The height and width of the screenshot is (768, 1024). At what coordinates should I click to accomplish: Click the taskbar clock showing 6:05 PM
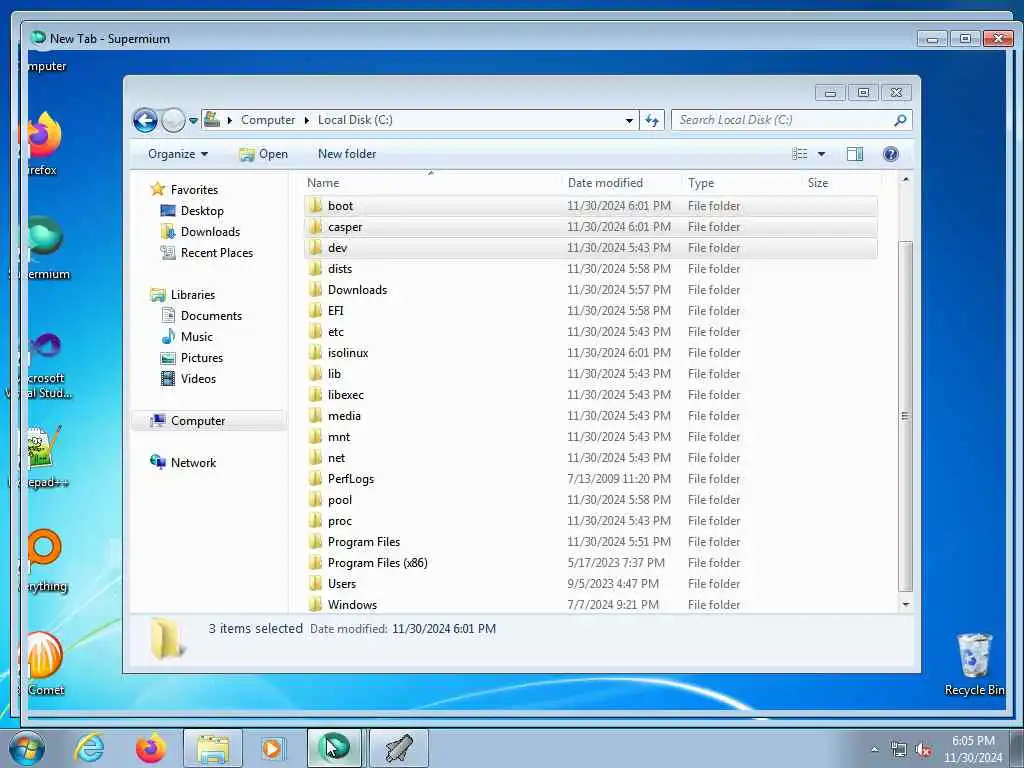tap(973, 749)
